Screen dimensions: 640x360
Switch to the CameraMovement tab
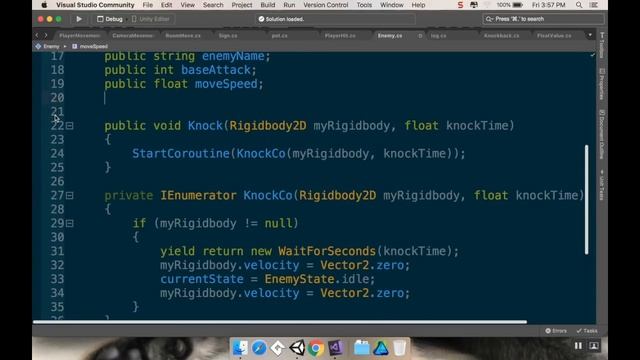pos(133,36)
